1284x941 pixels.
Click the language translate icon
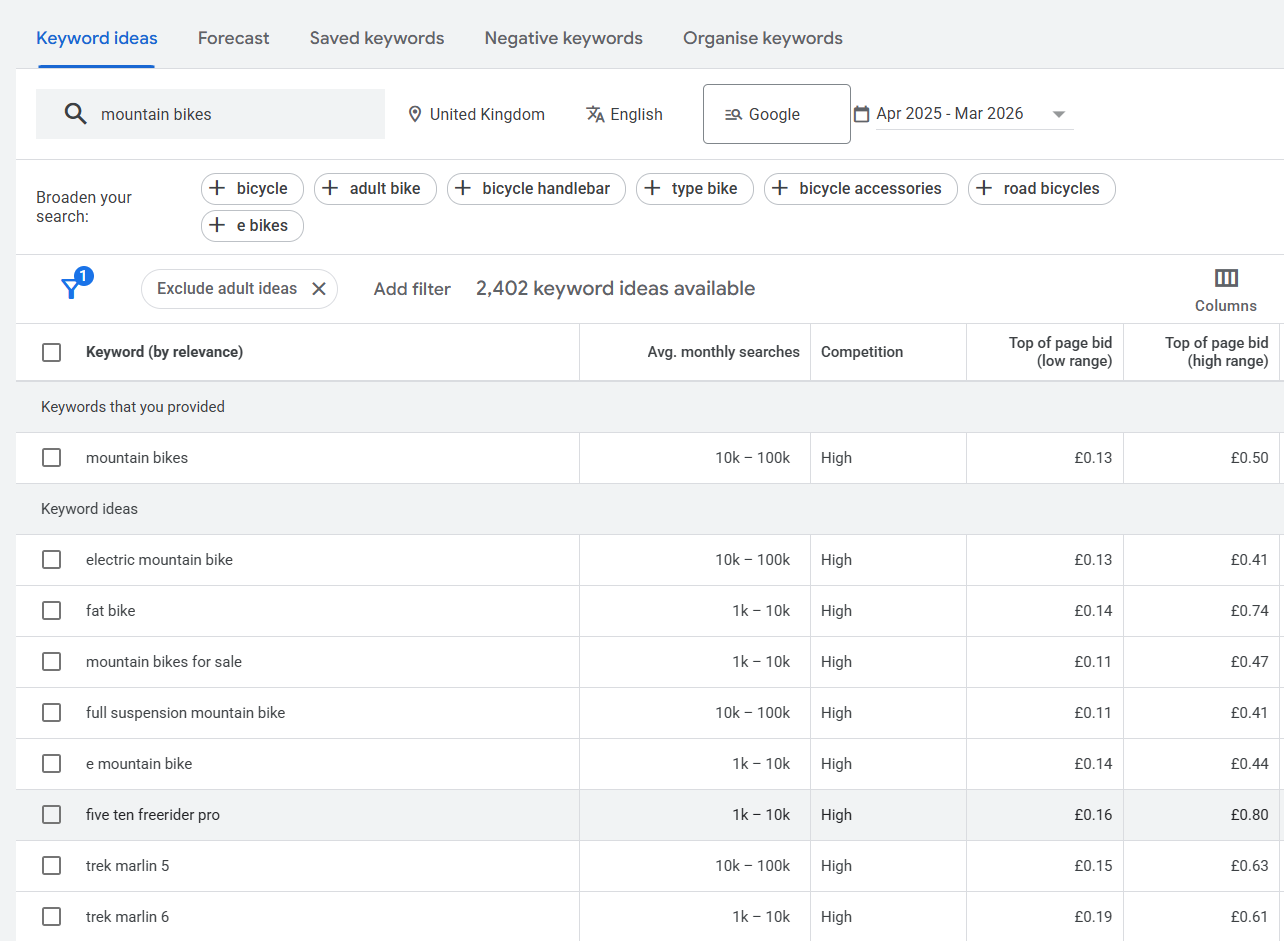595,114
